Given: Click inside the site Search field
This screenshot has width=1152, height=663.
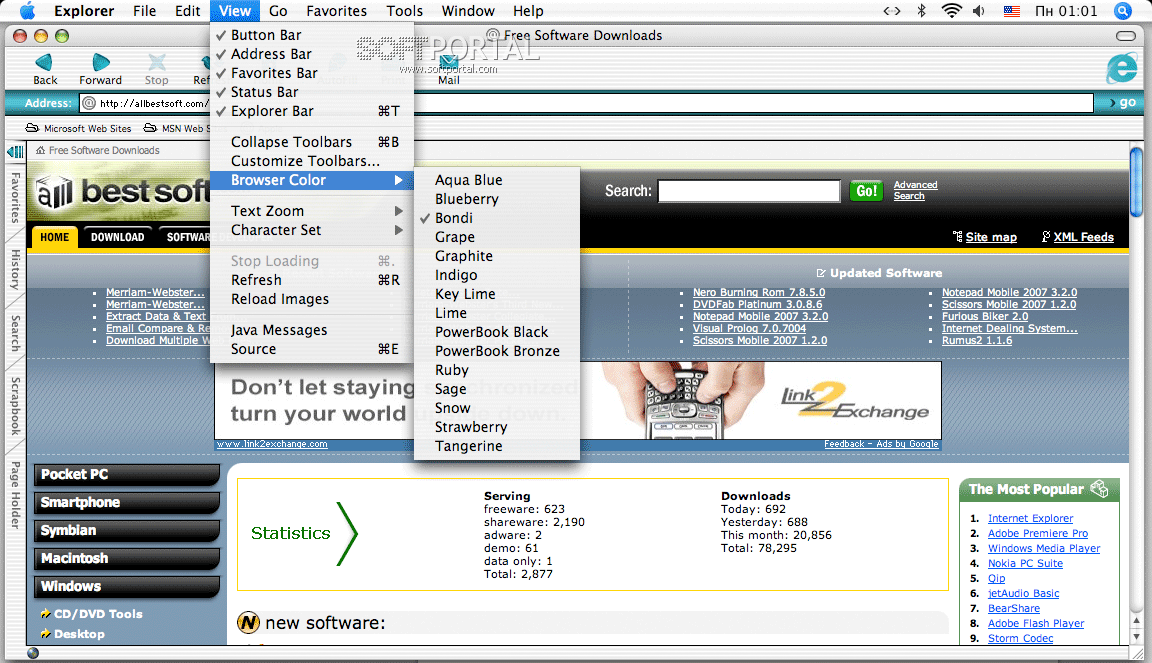Looking at the screenshot, I should (749, 191).
